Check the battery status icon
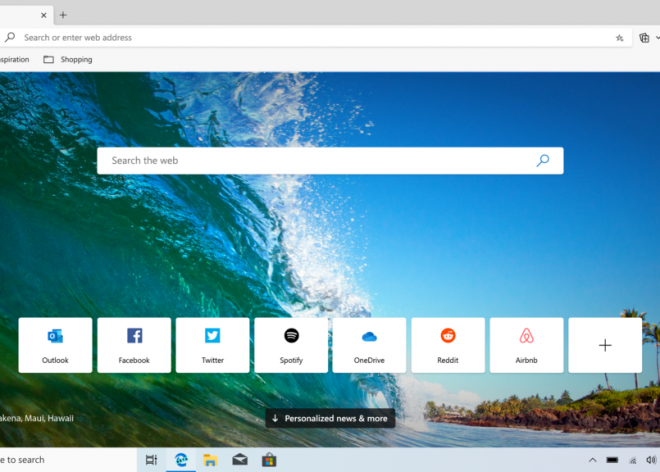660x472 pixels. [x=612, y=460]
